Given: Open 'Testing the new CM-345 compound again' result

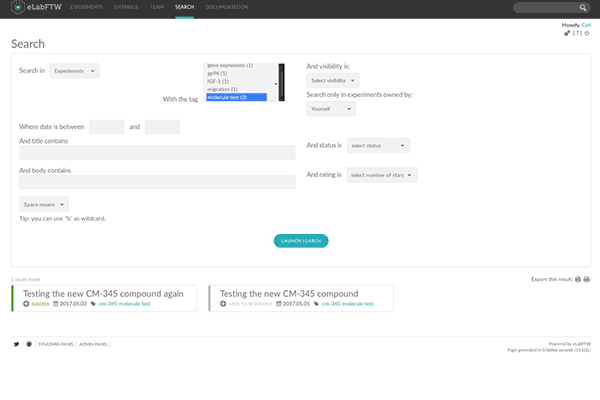Looking at the screenshot, I should [103, 293].
